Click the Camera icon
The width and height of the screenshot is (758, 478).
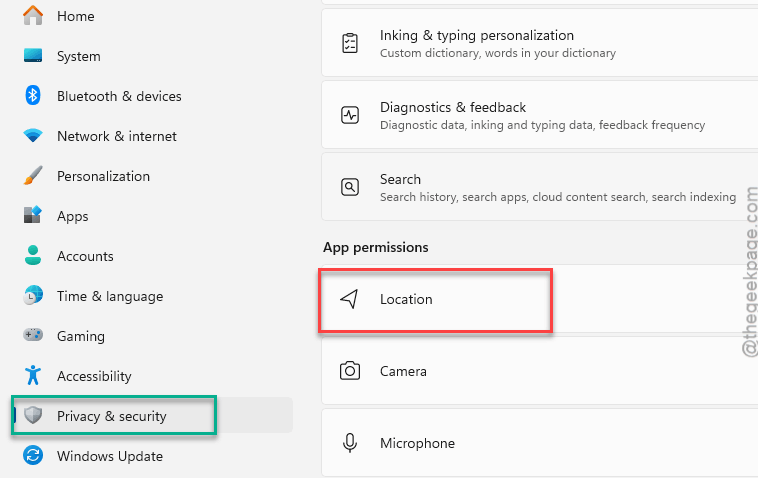[350, 371]
